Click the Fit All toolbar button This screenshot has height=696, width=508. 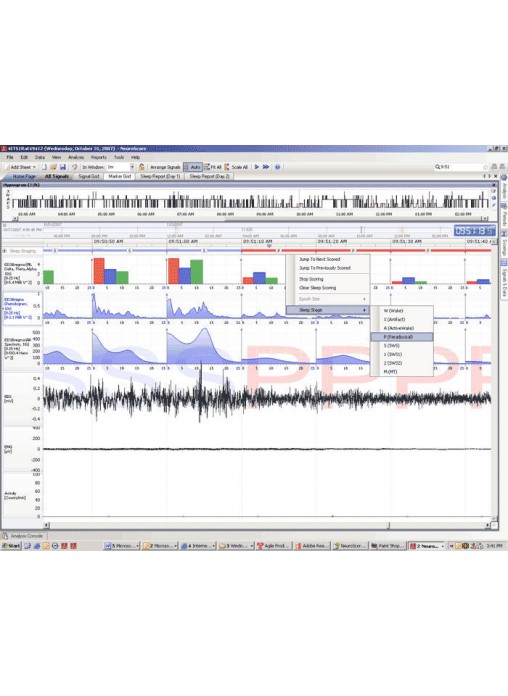pos(213,167)
